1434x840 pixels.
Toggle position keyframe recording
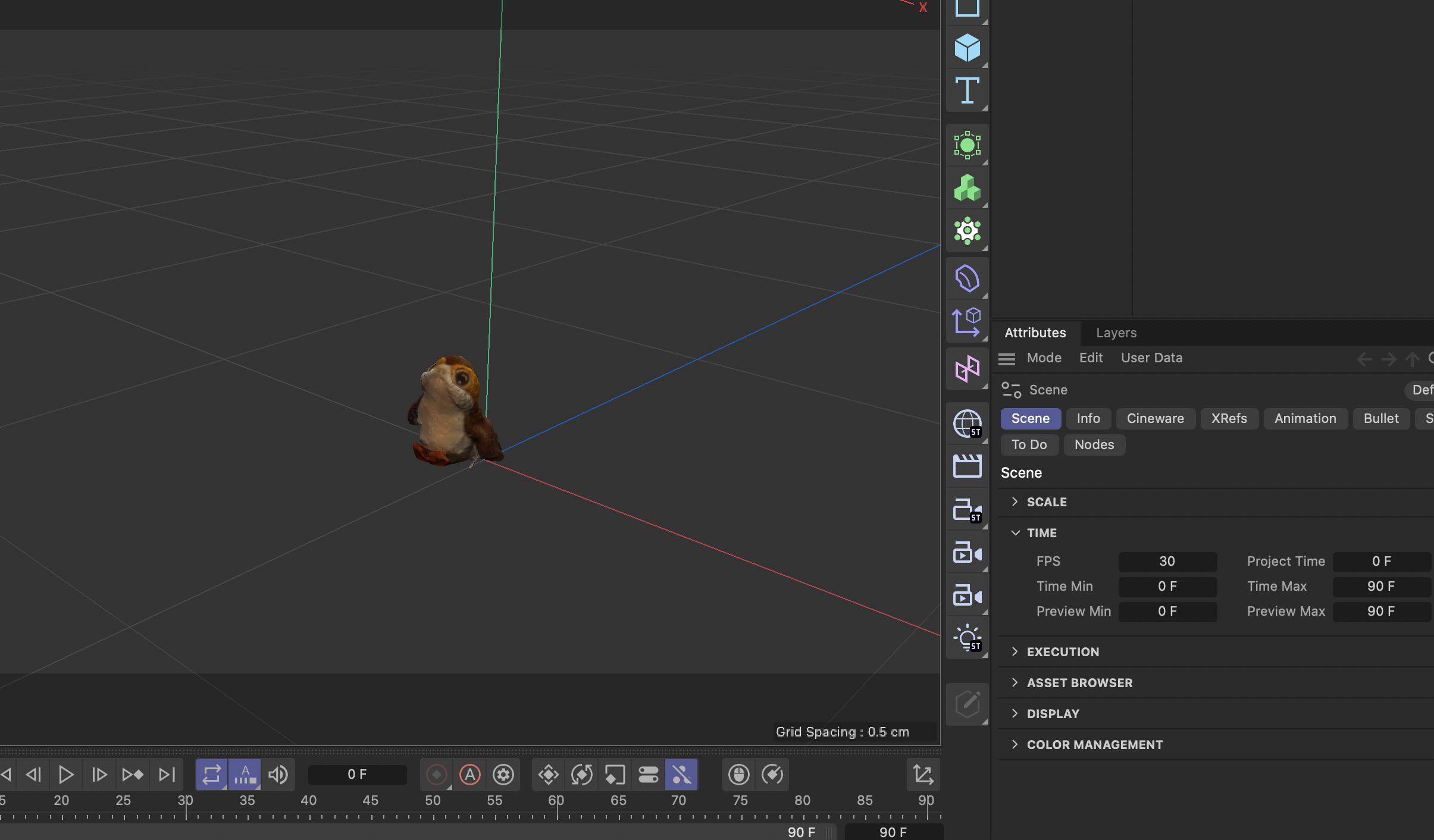548,775
